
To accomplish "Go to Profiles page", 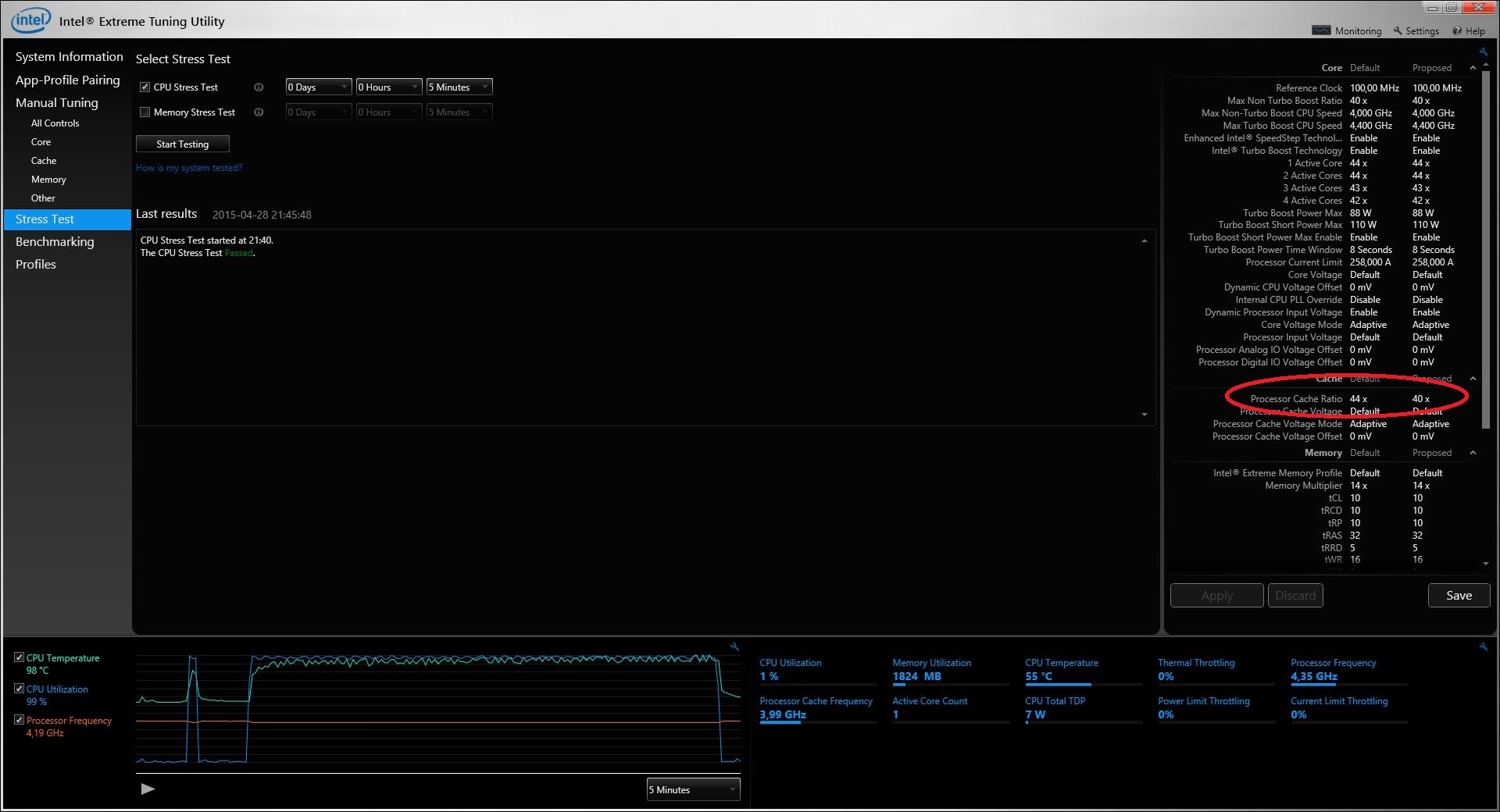I will (36, 265).
